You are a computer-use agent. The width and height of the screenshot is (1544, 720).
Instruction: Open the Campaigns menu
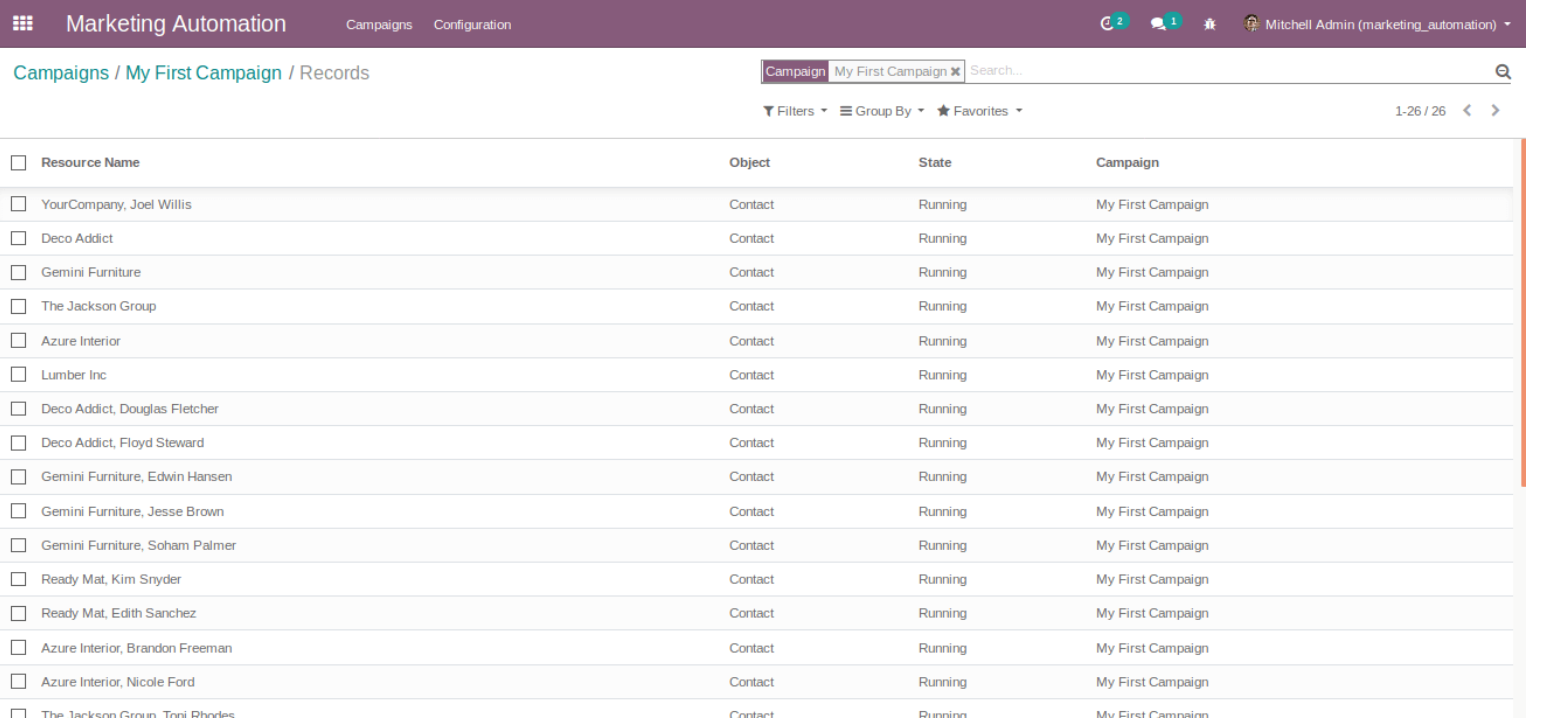379,25
